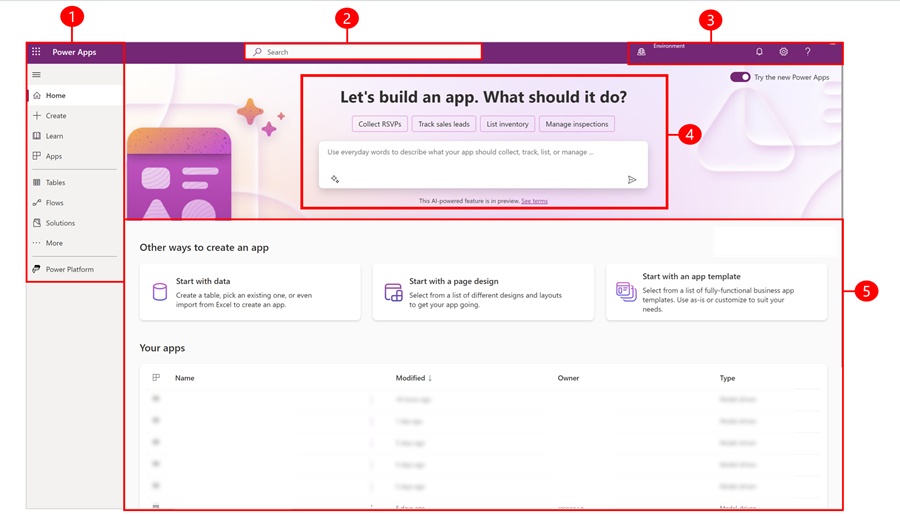Click the Solutions icon in sidebar

click(x=37, y=223)
